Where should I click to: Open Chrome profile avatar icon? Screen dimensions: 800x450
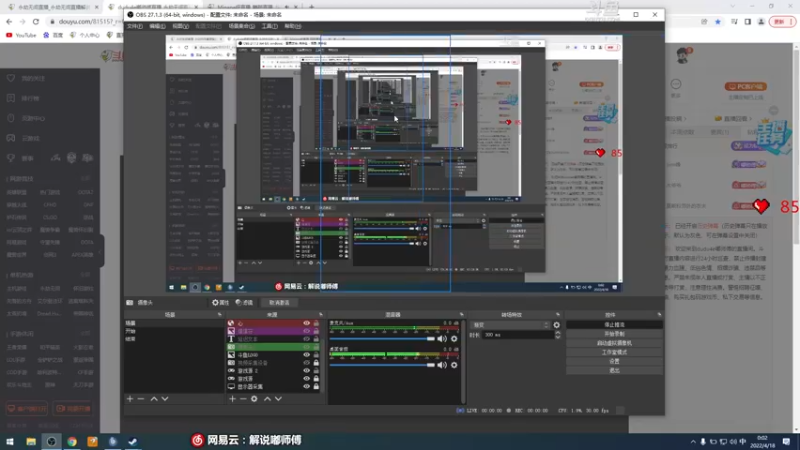[761, 21]
